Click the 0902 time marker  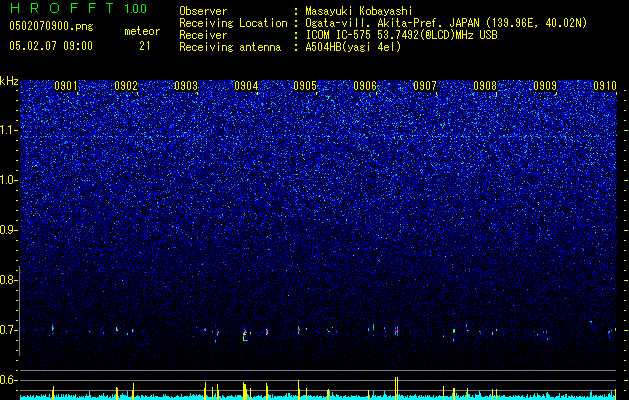(x=126, y=86)
